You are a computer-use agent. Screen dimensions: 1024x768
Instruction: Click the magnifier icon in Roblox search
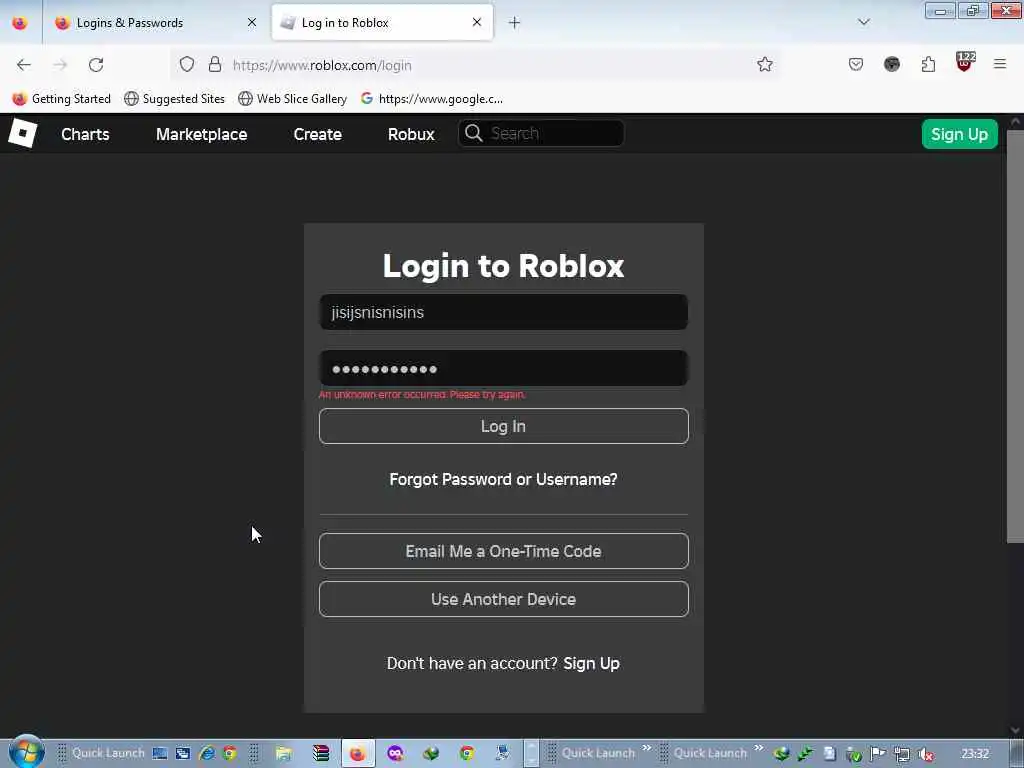[473, 133]
